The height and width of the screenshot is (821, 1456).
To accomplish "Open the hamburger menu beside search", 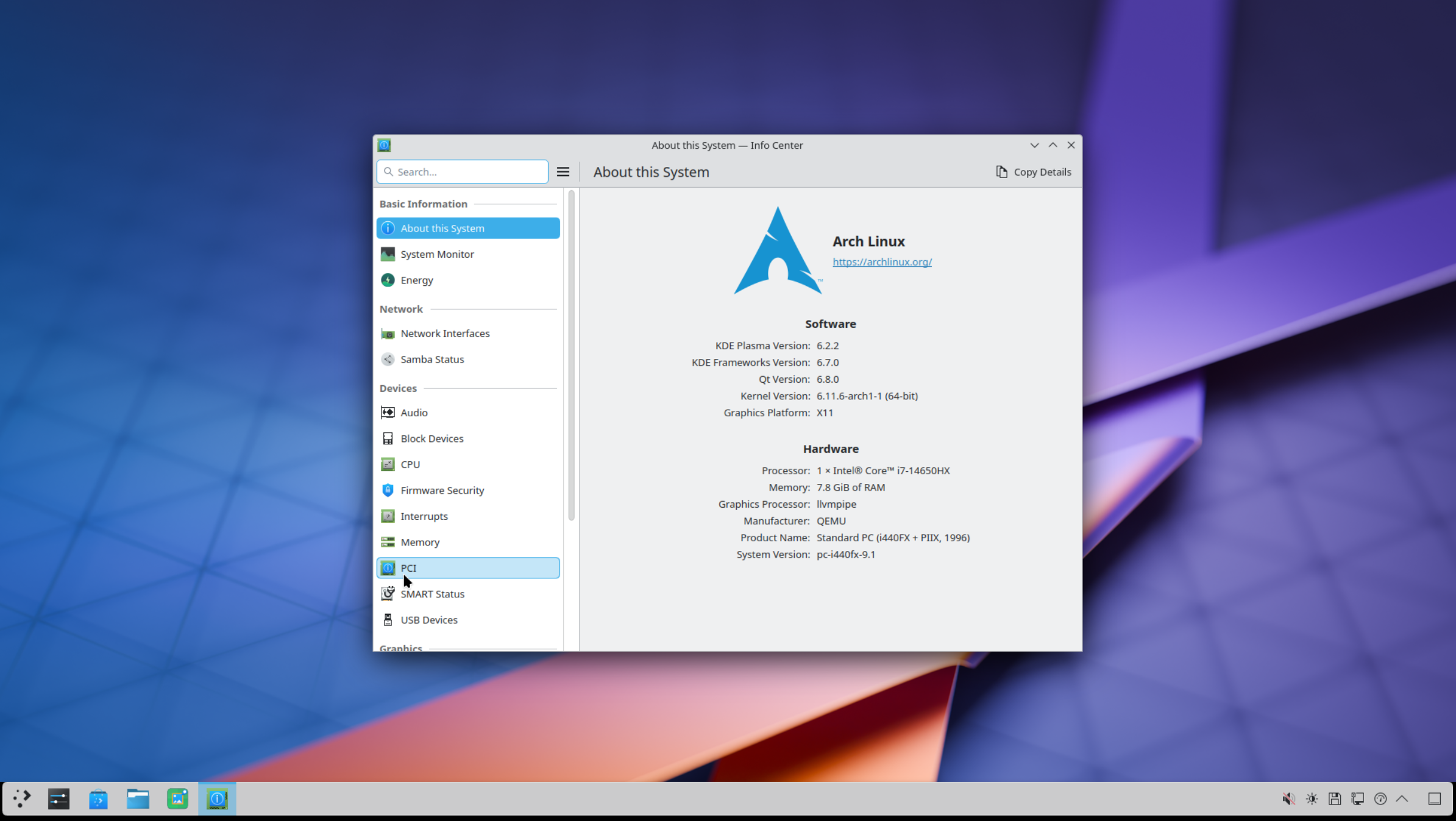I will click(563, 172).
